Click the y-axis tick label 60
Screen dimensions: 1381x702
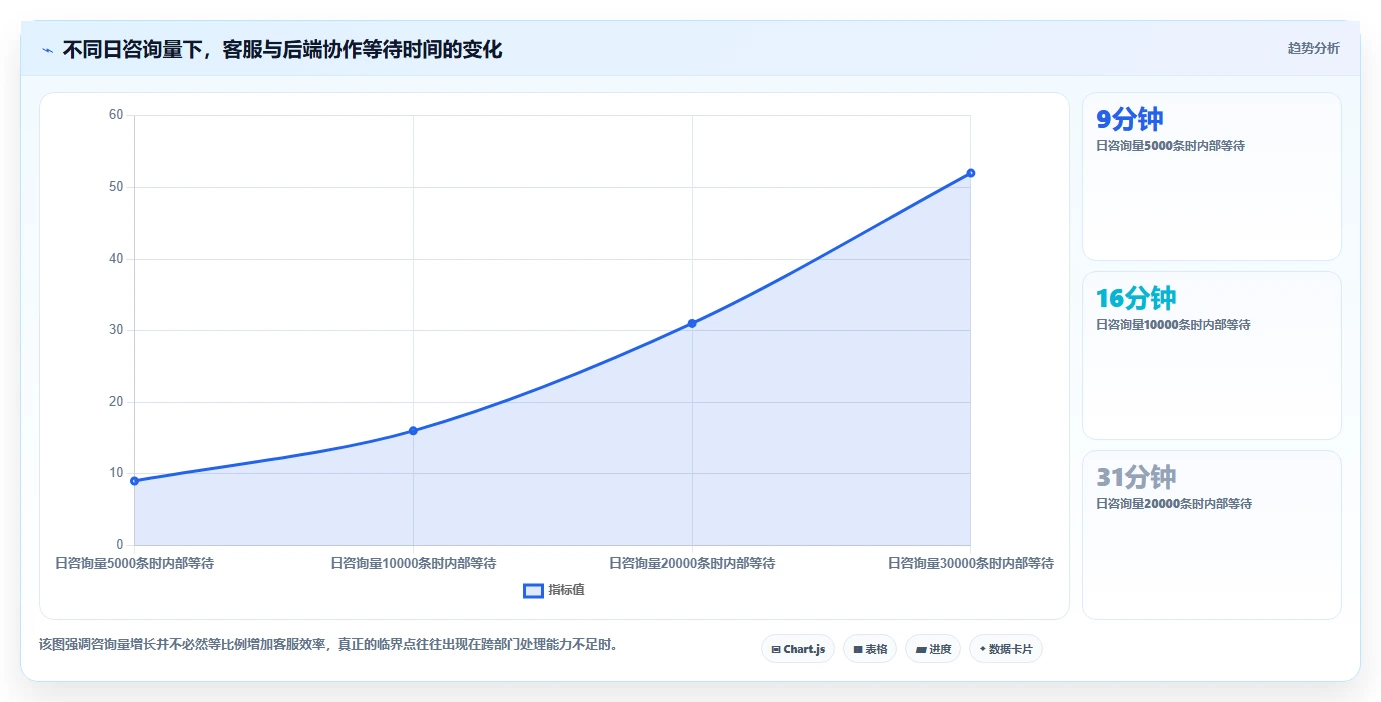click(116, 115)
